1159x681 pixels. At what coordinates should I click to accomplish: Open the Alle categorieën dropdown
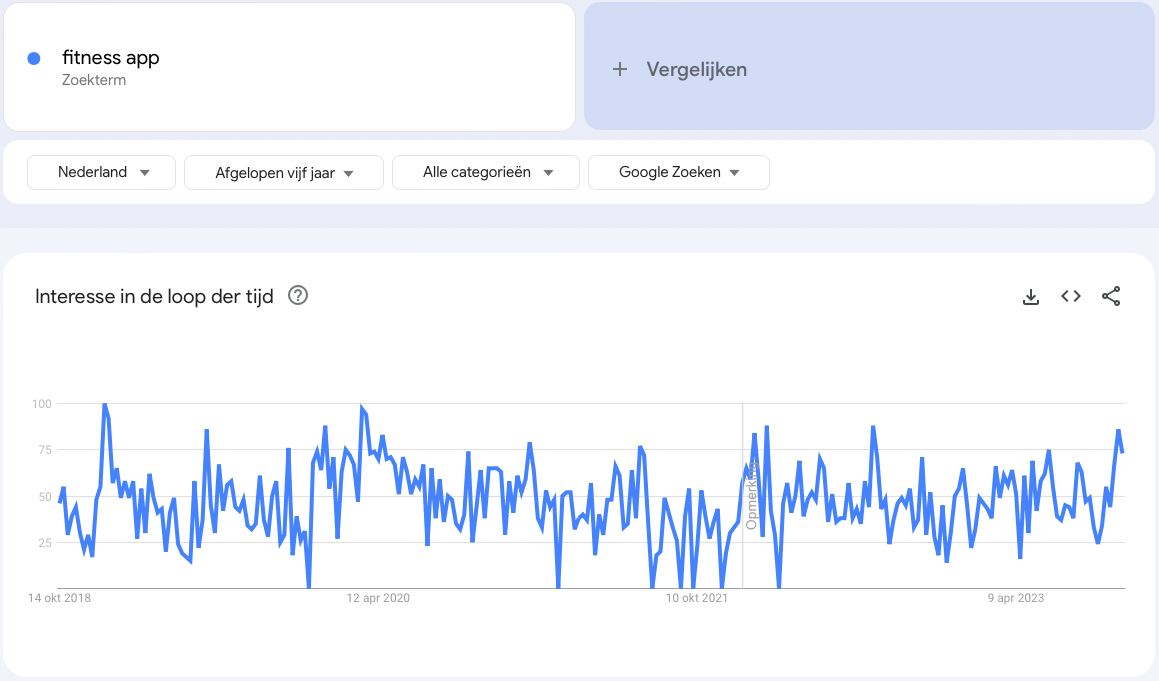(486, 172)
